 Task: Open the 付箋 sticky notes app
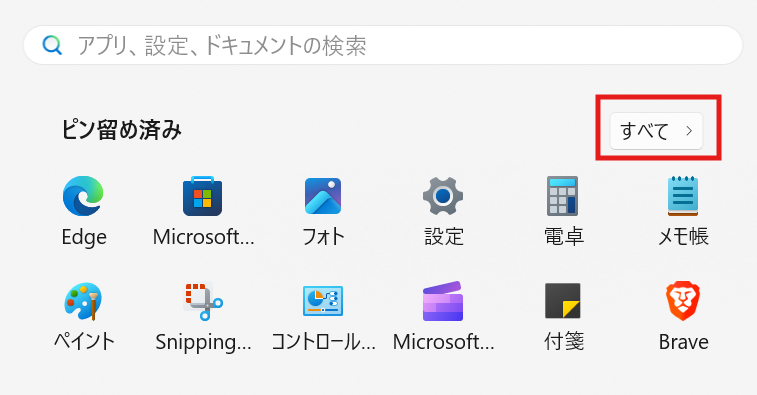(562, 301)
